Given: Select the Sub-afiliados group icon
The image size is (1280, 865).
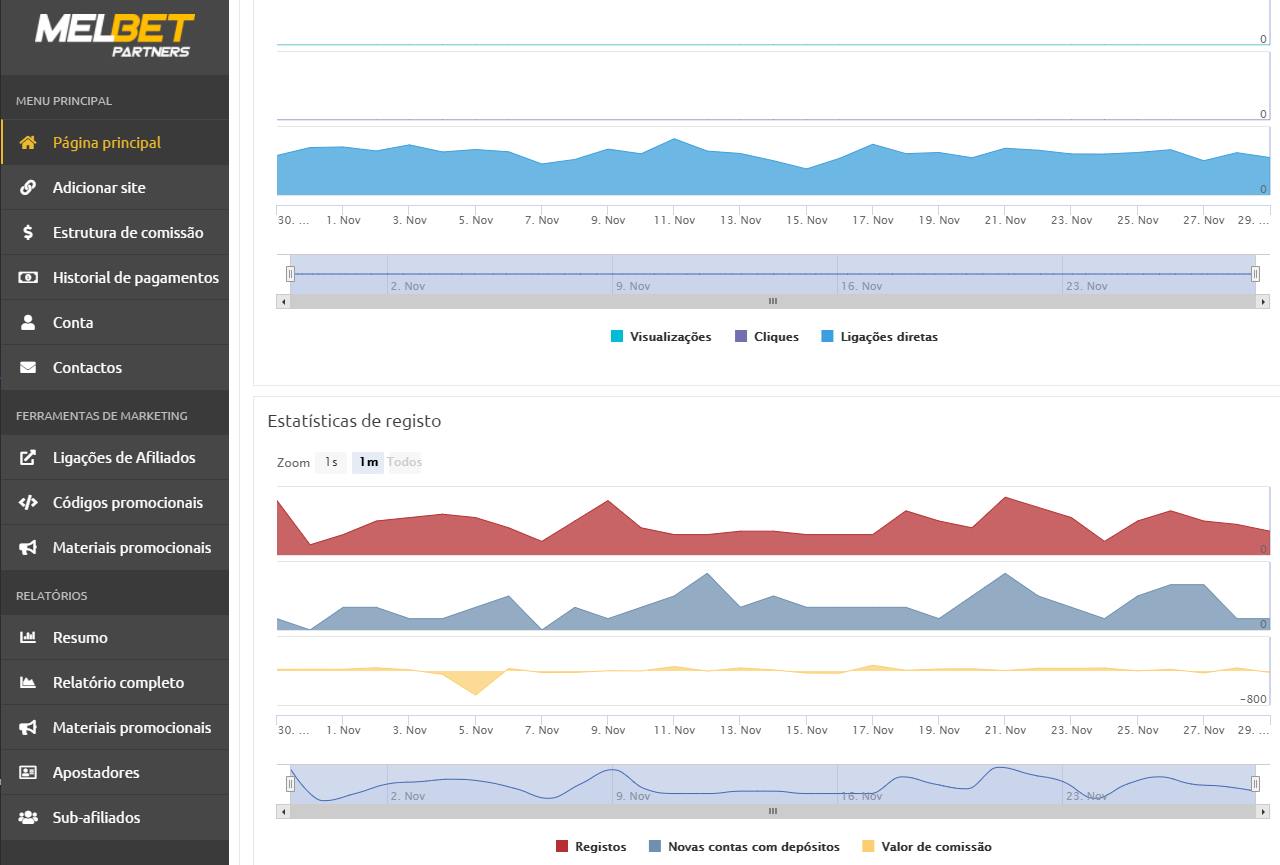Looking at the screenshot, I should (27, 817).
